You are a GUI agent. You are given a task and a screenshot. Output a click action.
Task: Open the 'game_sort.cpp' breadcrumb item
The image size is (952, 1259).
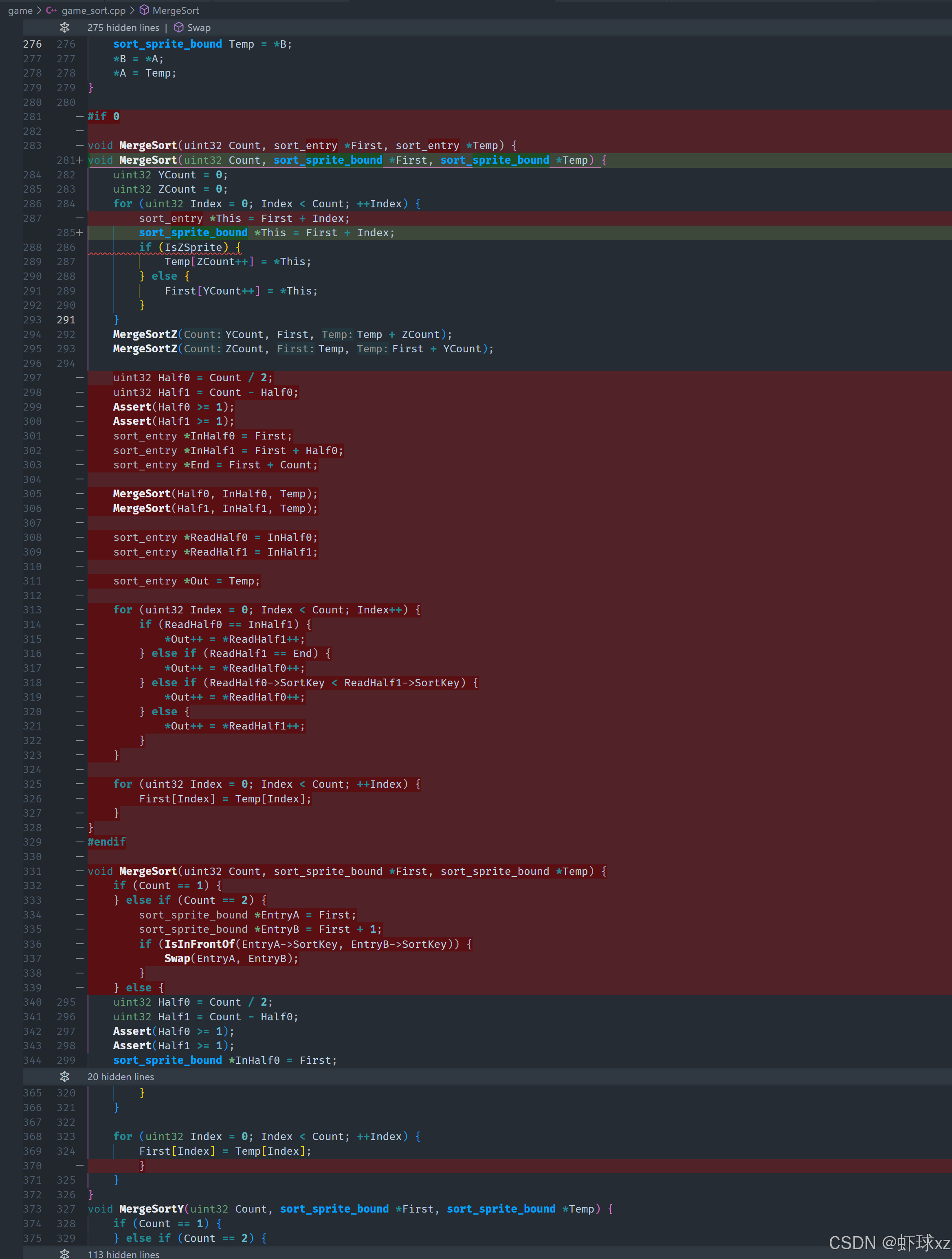(x=93, y=10)
